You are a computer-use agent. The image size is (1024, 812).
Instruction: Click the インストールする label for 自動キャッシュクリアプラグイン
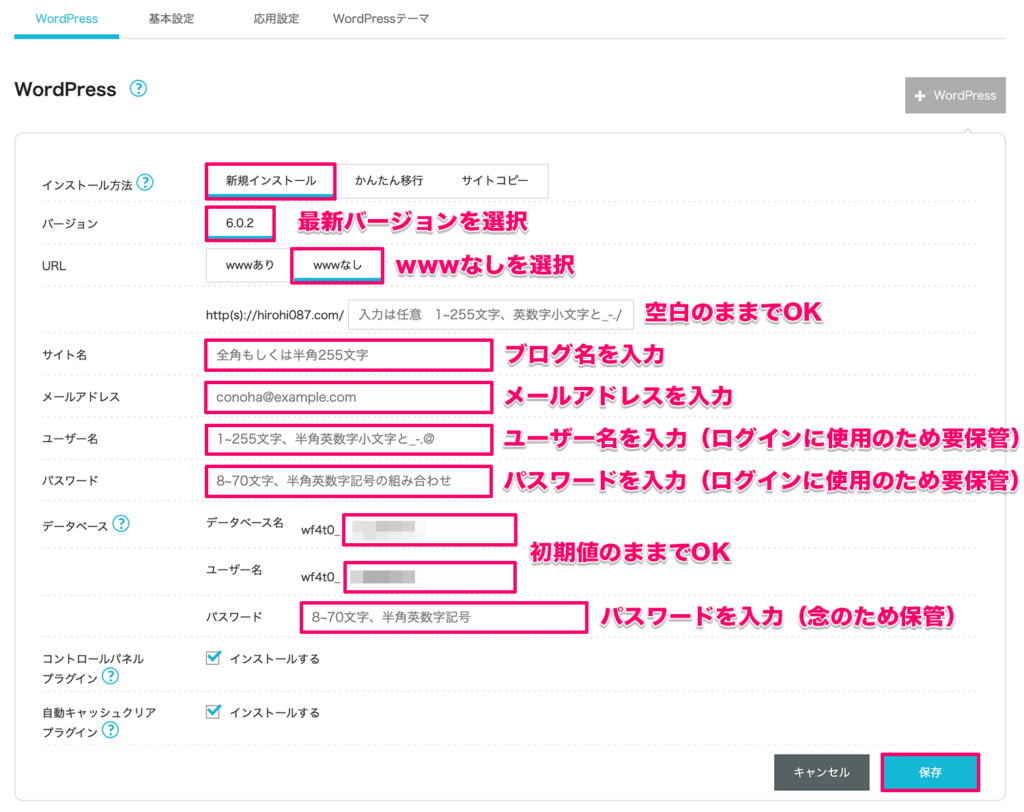(274, 712)
